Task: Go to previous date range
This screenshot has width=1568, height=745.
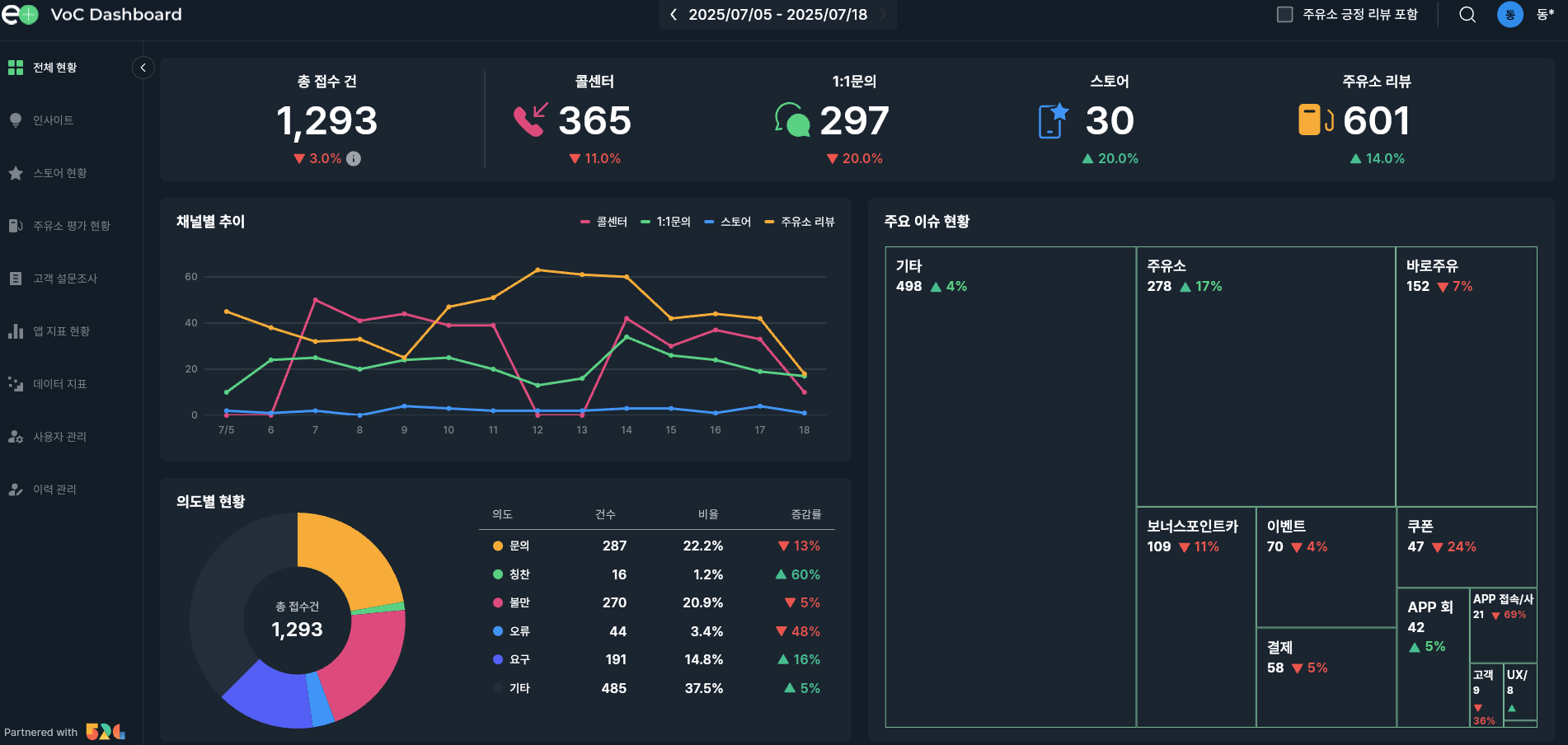Action: pyautogui.click(x=674, y=15)
